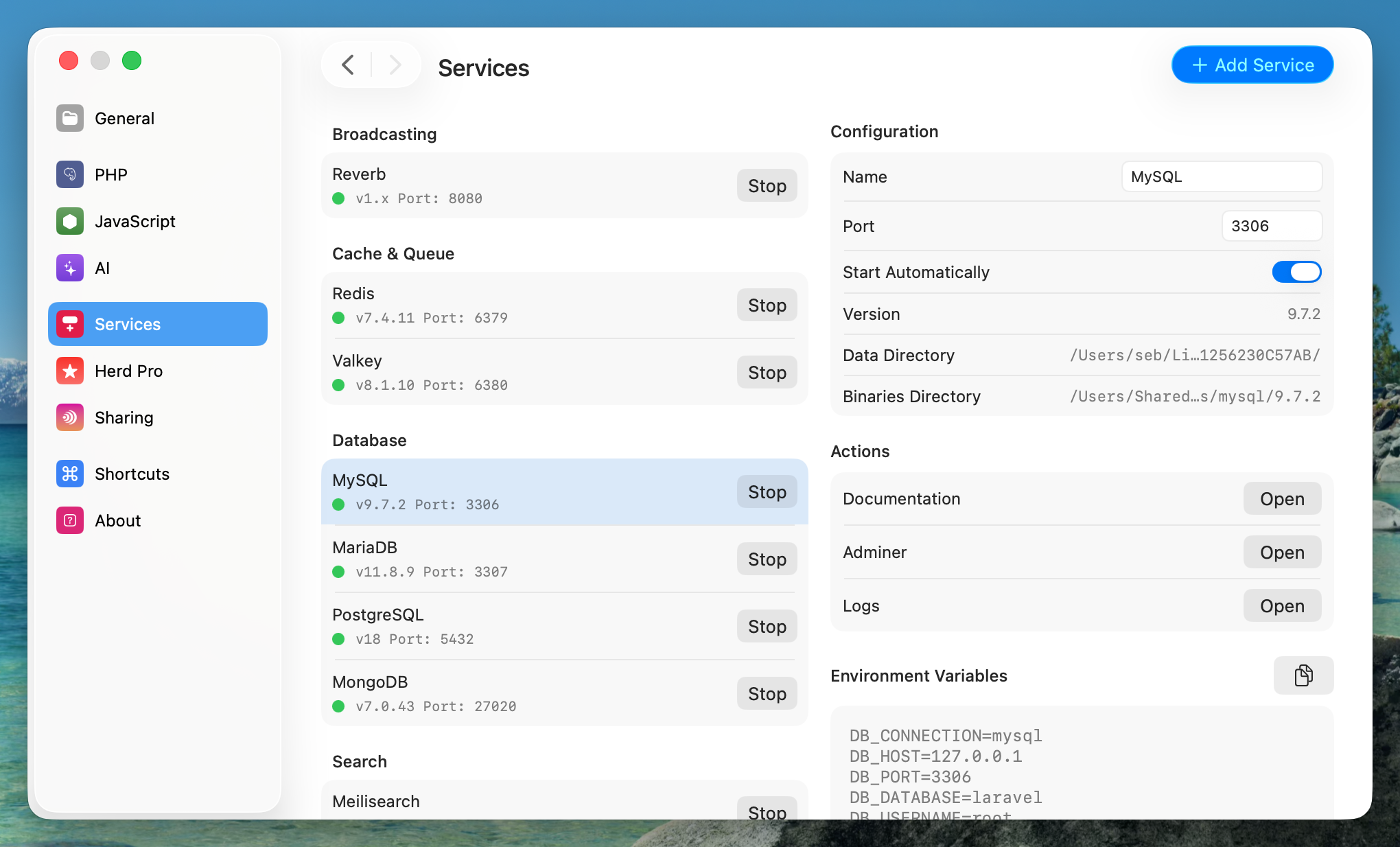1400x847 pixels.
Task: Open the PHP section
Action: point(158,174)
